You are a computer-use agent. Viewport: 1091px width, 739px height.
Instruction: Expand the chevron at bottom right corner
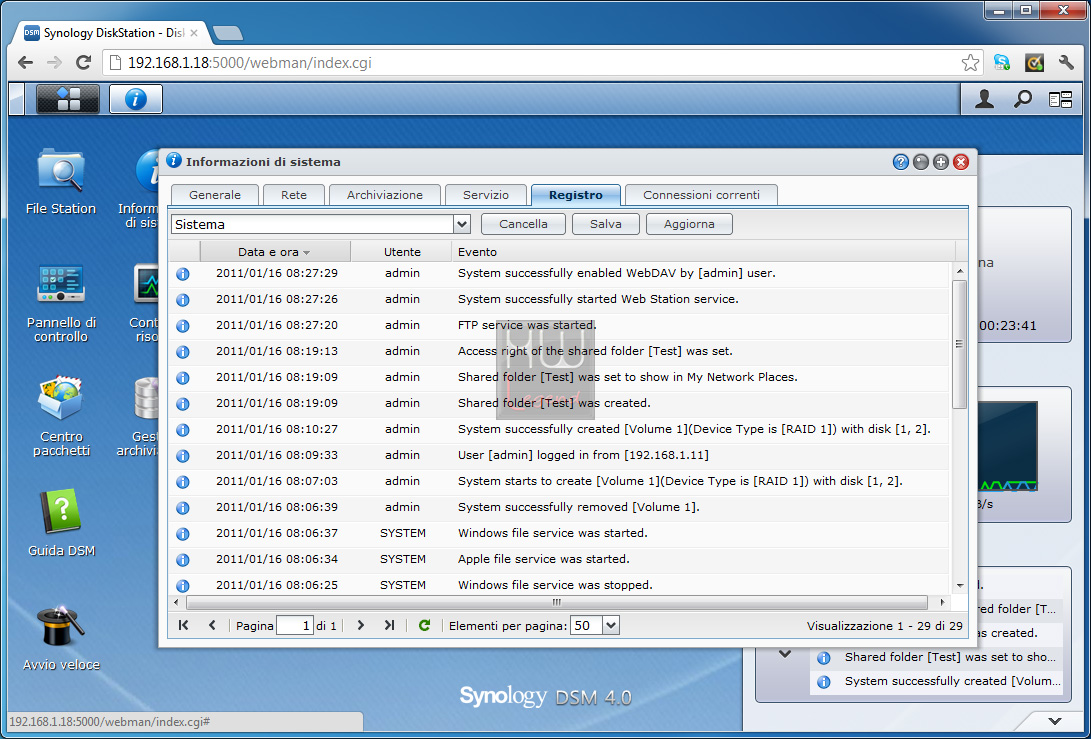click(x=1055, y=721)
